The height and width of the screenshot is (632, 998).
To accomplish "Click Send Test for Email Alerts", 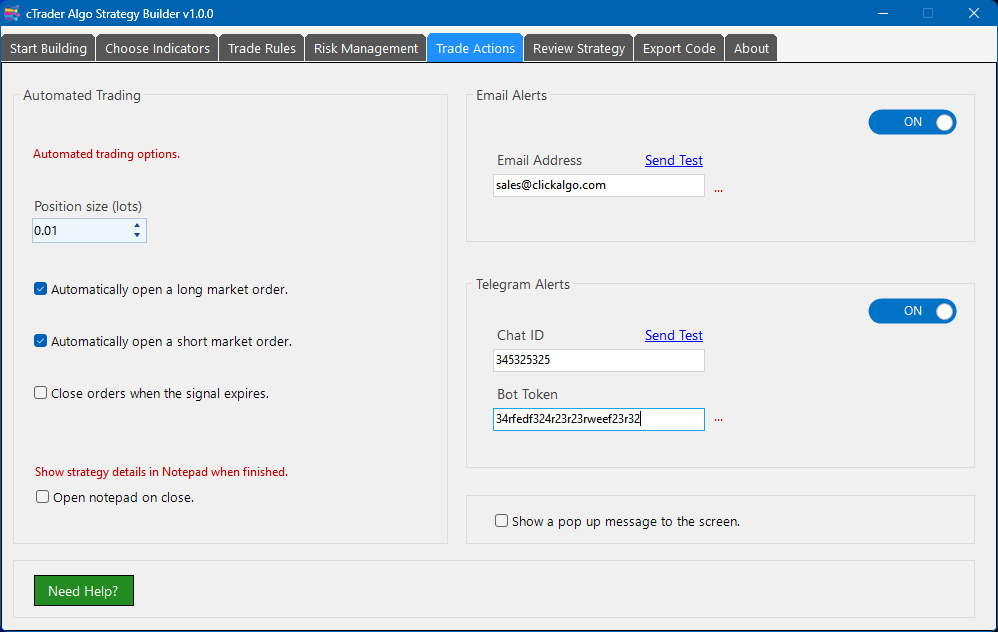I will [x=673, y=160].
